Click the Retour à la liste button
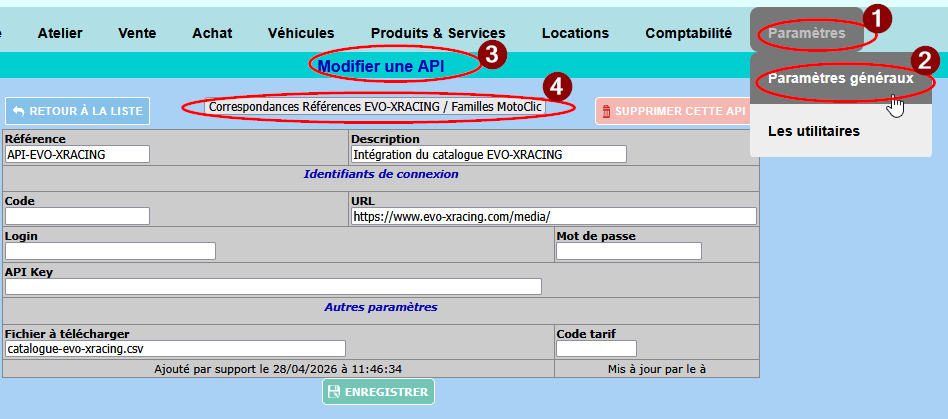This screenshot has height=419, width=948. click(78, 110)
